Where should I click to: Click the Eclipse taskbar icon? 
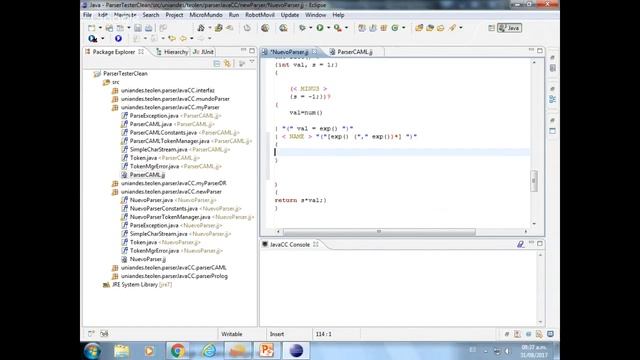(296, 351)
